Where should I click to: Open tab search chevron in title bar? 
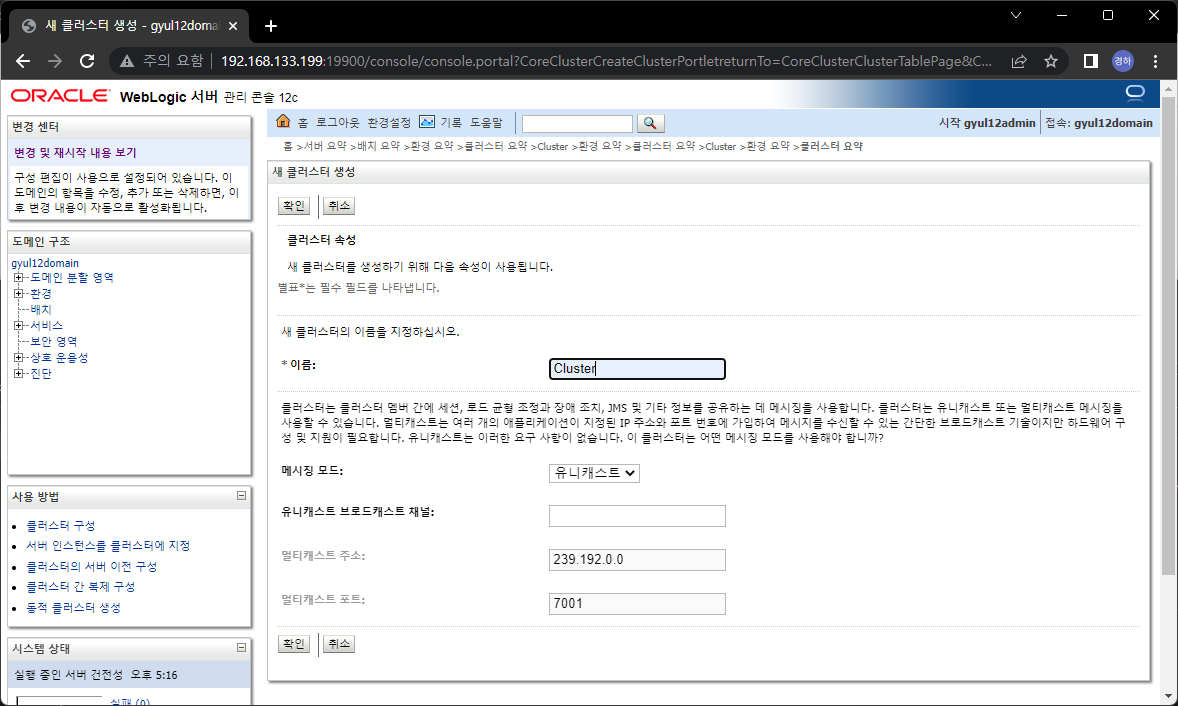(1016, 15)
